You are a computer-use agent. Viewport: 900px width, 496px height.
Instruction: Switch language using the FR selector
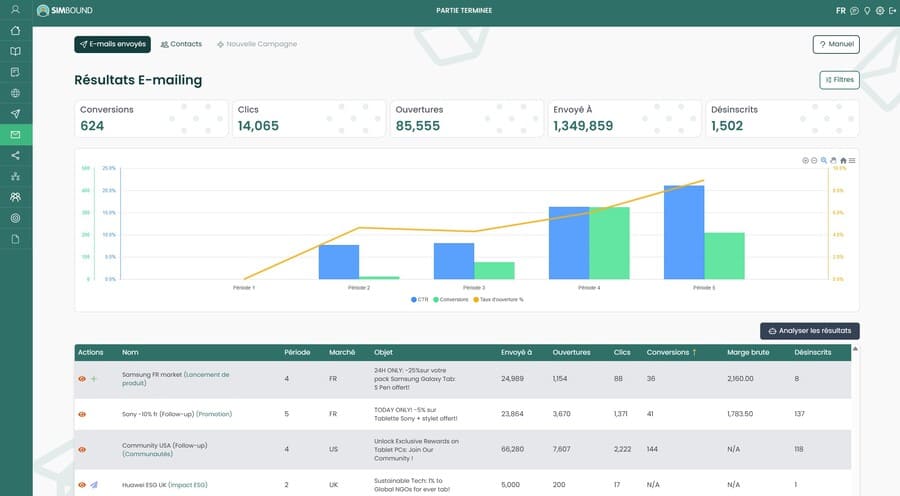841,10
